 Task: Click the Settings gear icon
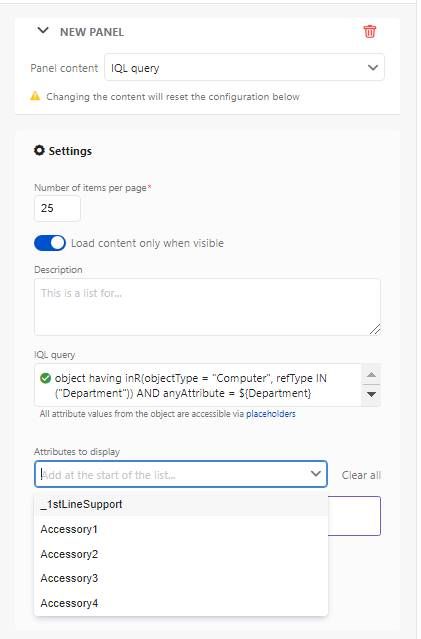click(x=39, y=150)
